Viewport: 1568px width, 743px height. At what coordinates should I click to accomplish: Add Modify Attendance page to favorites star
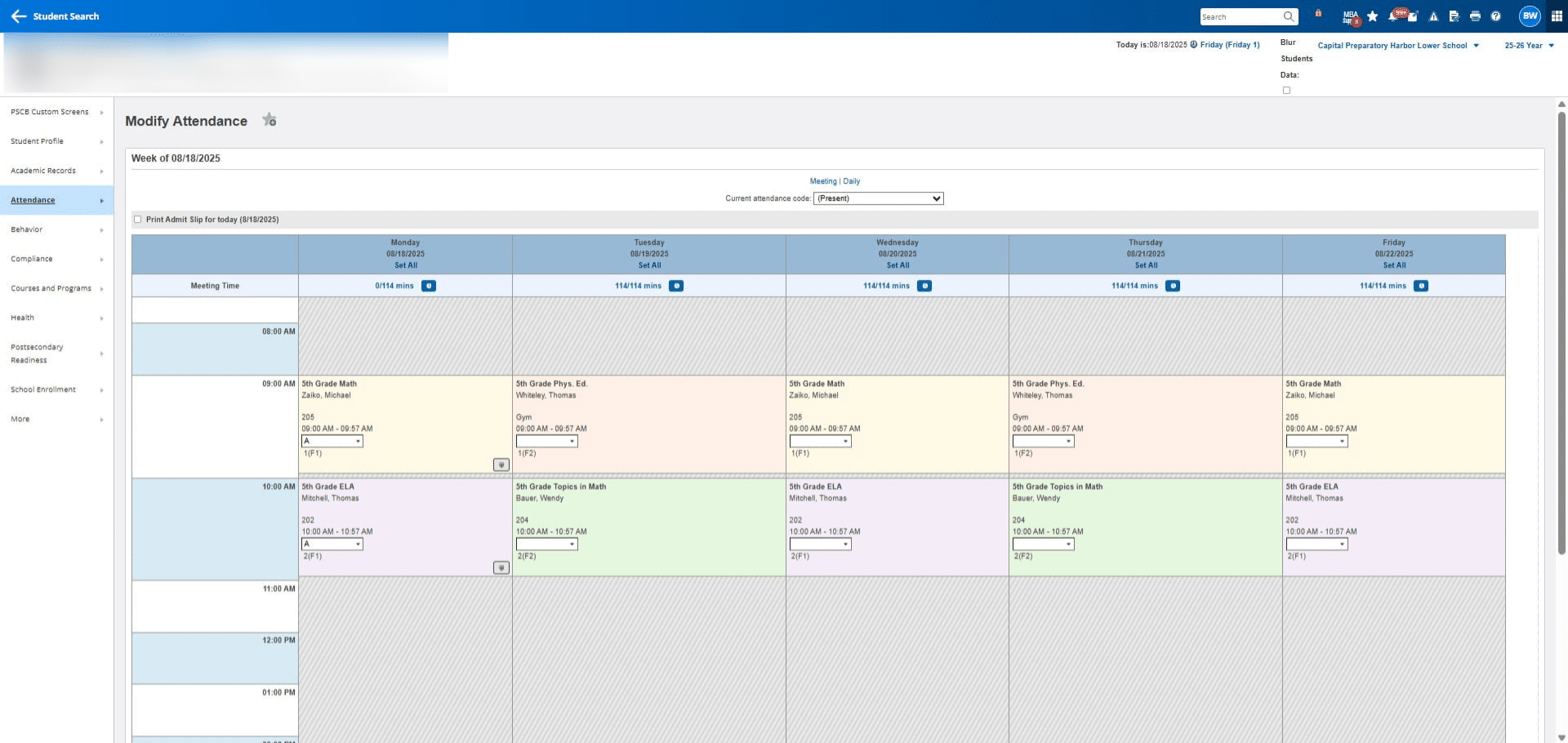pyautogui.click(x=269, y=120)
